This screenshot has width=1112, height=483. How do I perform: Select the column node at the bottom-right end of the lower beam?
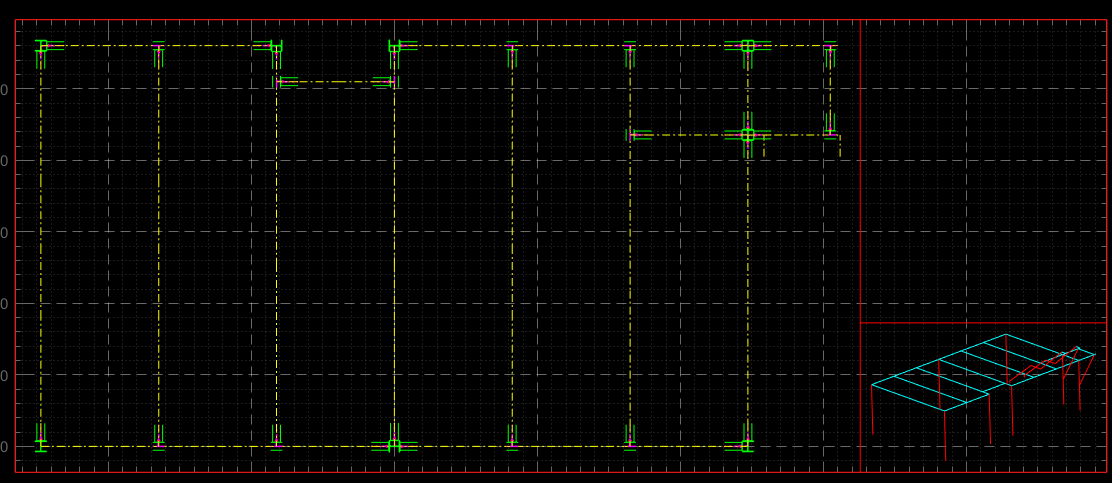click(746, 445)
